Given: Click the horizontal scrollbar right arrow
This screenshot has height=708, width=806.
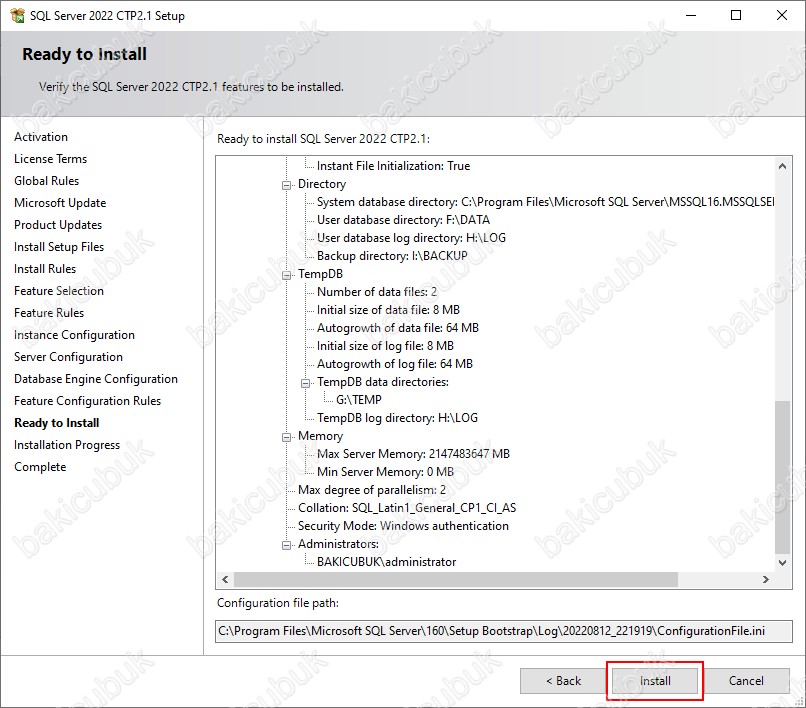Looking at the screenshot, I should [x=766, y=579].
